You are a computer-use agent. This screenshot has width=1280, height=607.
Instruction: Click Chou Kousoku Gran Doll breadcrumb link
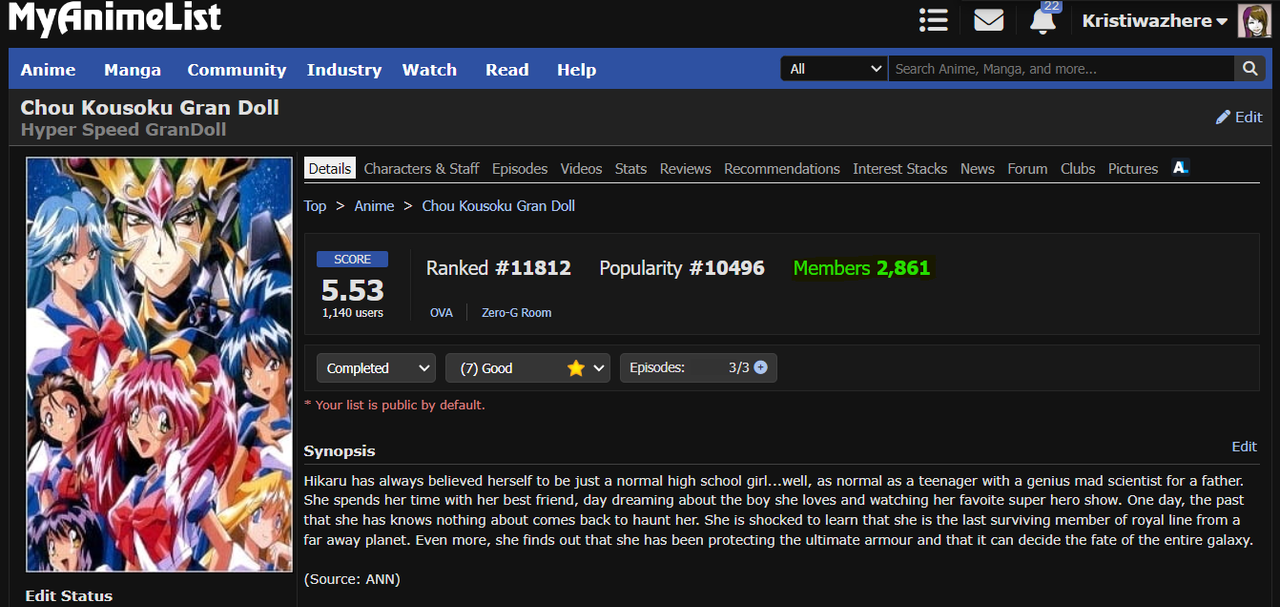[498, 206]
